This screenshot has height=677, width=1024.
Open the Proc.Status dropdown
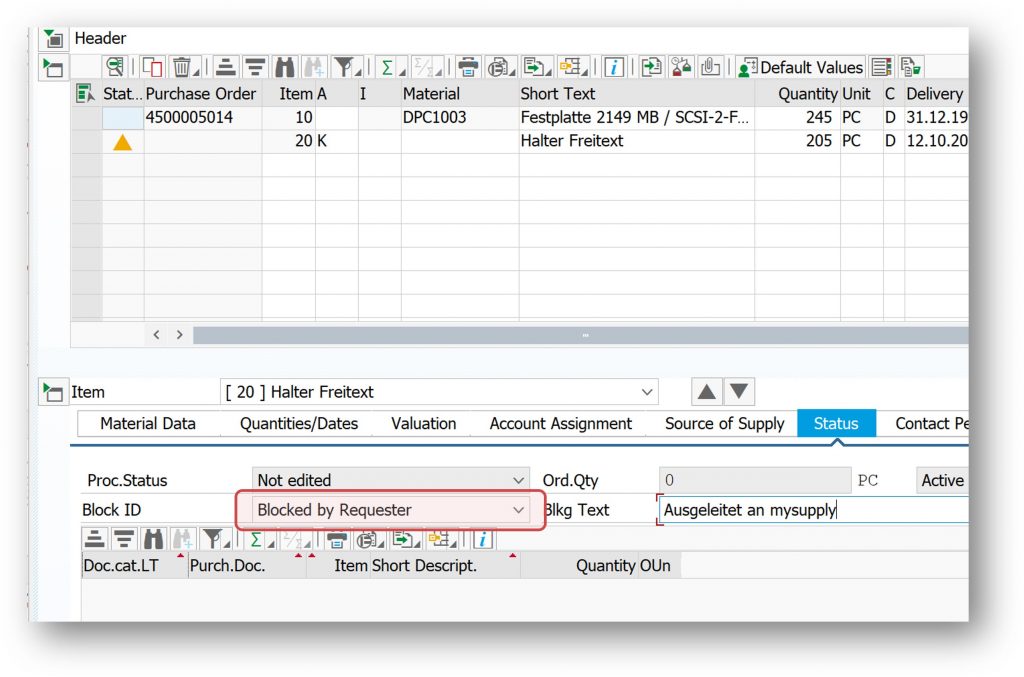390,480
